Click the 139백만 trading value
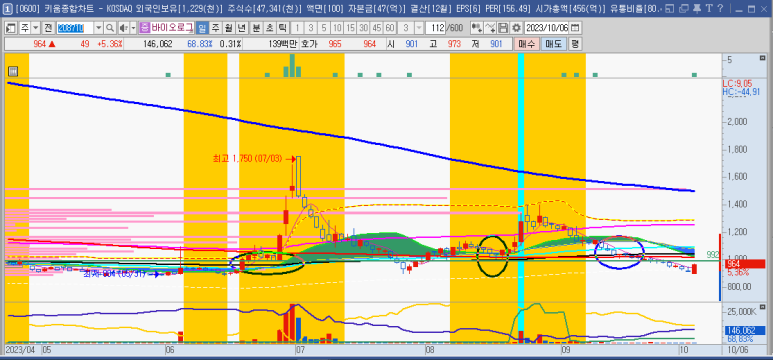Screen dimensions: 773x360 coord(282,44)
